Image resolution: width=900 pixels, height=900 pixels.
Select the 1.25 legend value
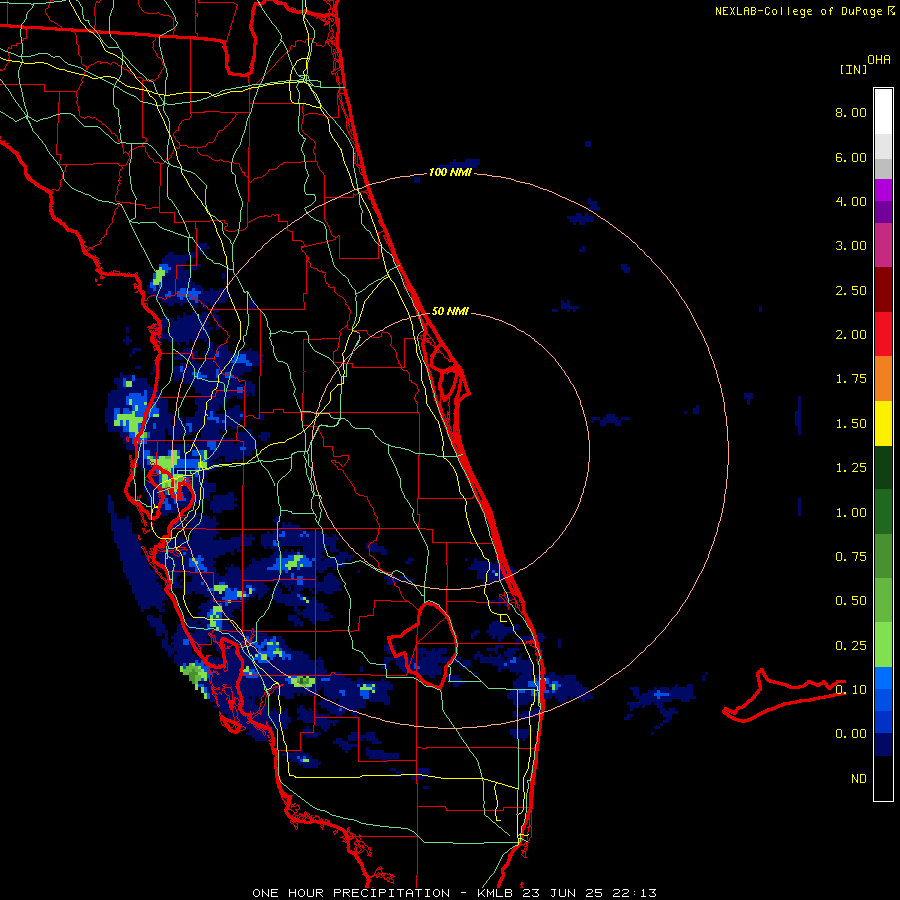(851, 468)
